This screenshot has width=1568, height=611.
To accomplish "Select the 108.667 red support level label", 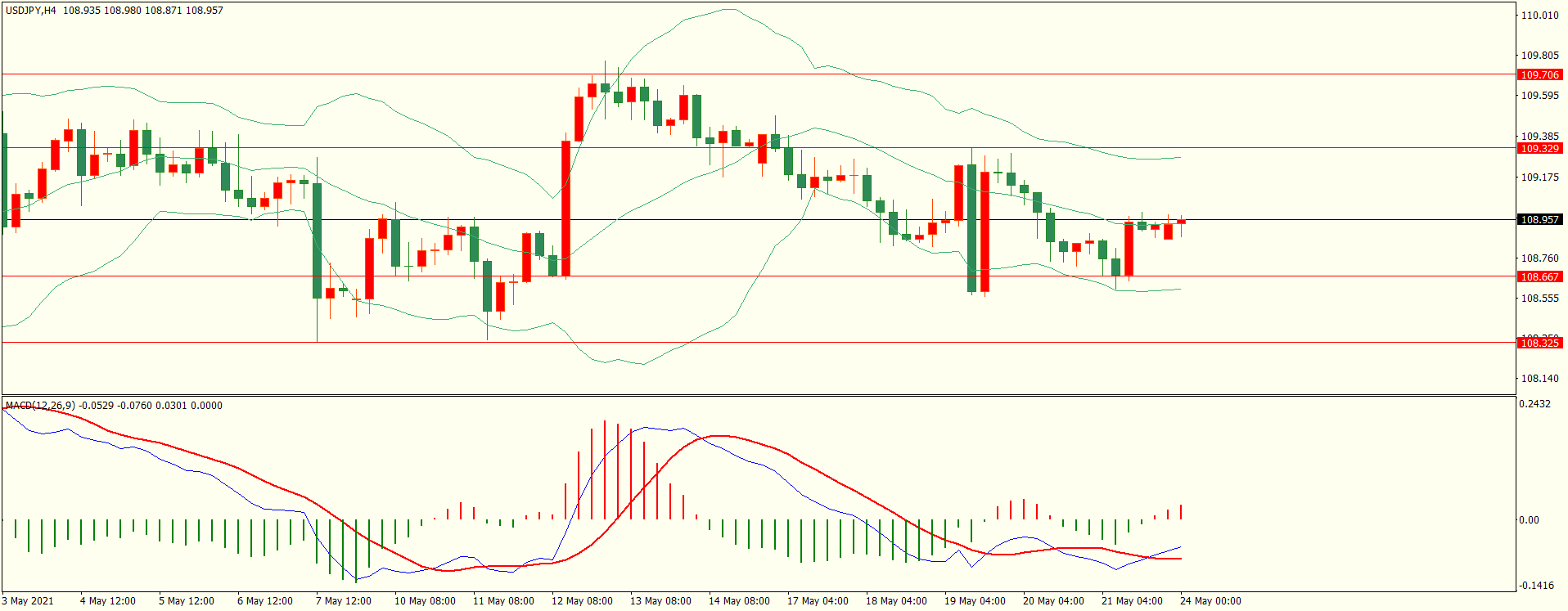I will point(1539,276).
